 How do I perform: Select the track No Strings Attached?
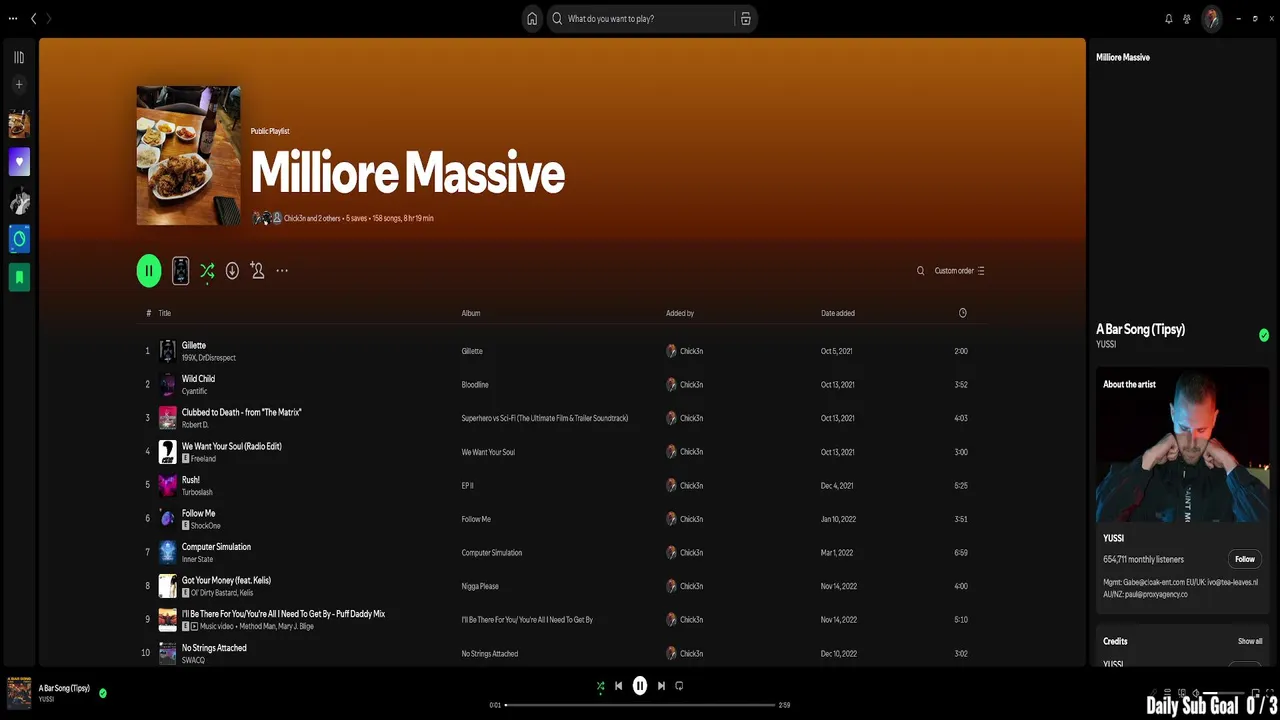pos(214,648)
